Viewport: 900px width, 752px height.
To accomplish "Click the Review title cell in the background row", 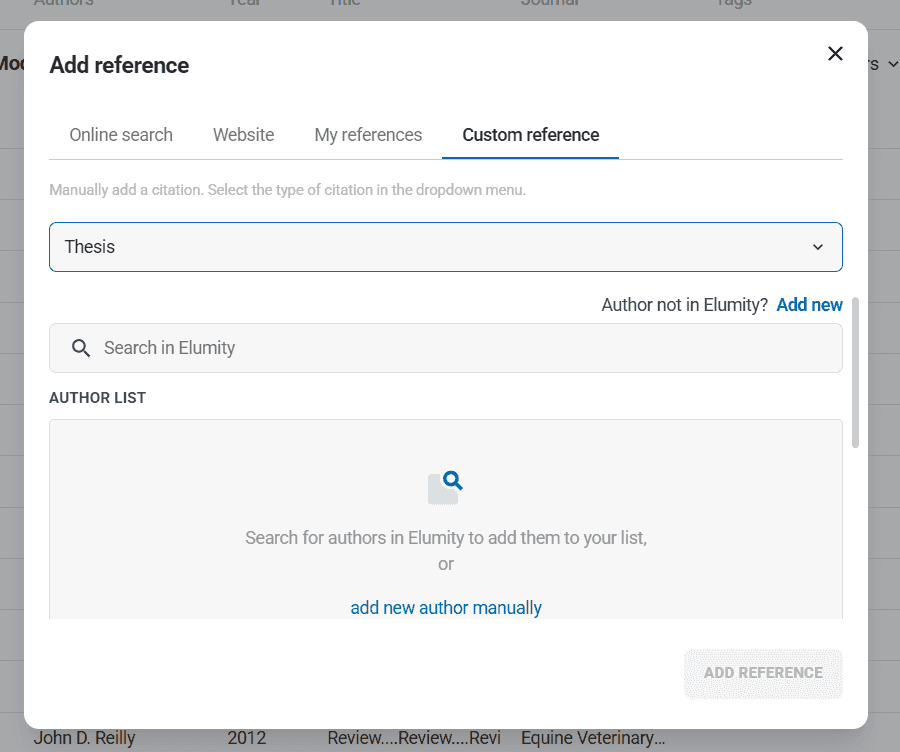I will coord(413,739).
